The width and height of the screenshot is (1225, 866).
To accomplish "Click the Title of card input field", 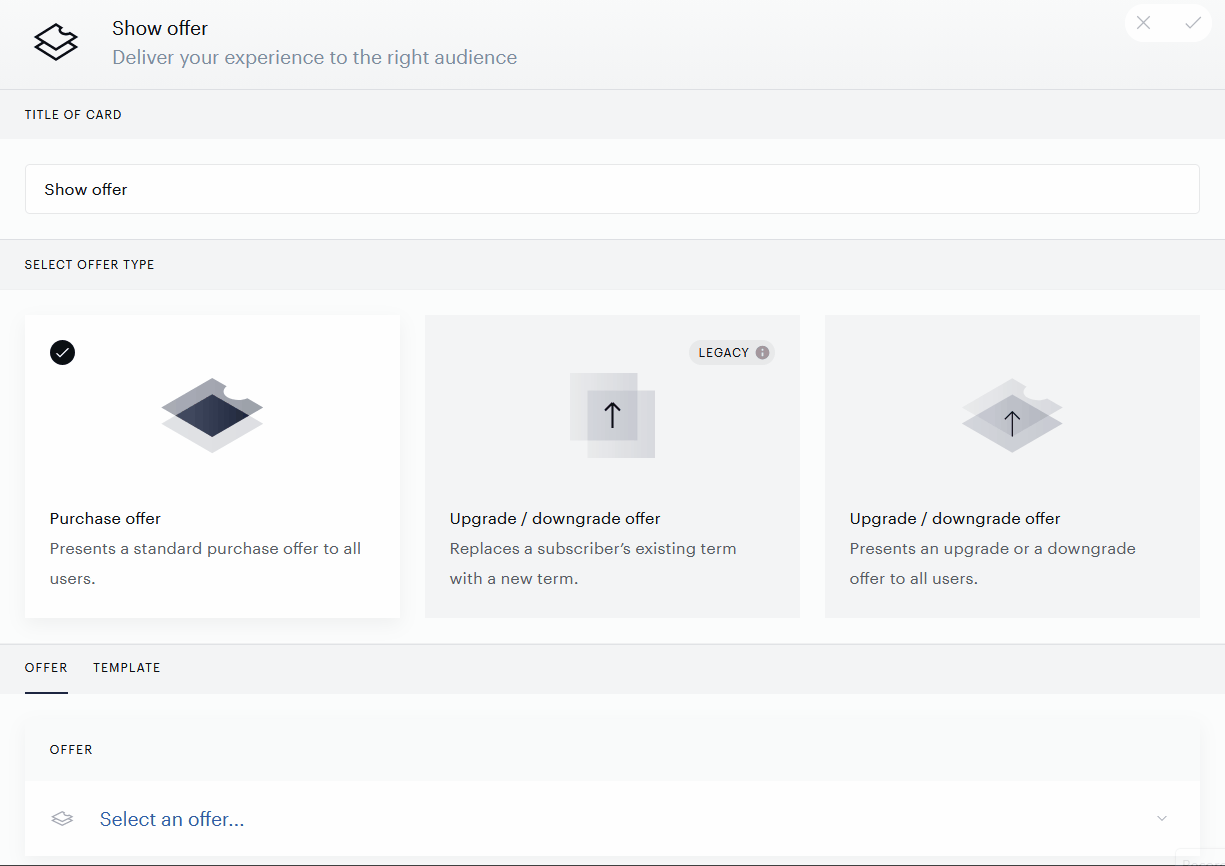I will [612, 189].
